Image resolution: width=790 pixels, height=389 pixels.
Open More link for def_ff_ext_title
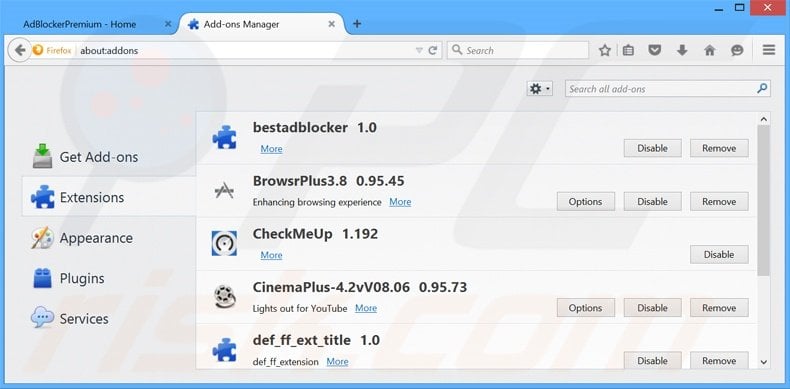(x=337, y=362)
